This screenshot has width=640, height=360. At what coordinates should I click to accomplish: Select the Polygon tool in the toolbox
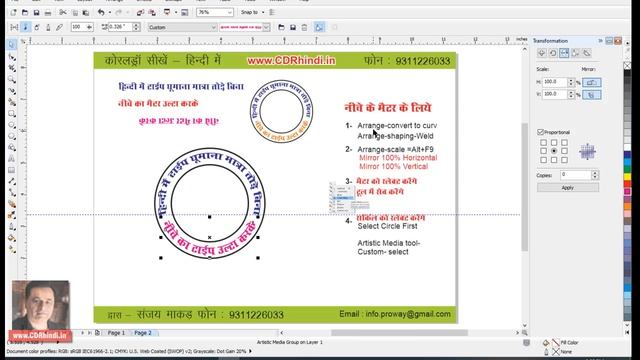pyautogui.click(x=12, y=136)
